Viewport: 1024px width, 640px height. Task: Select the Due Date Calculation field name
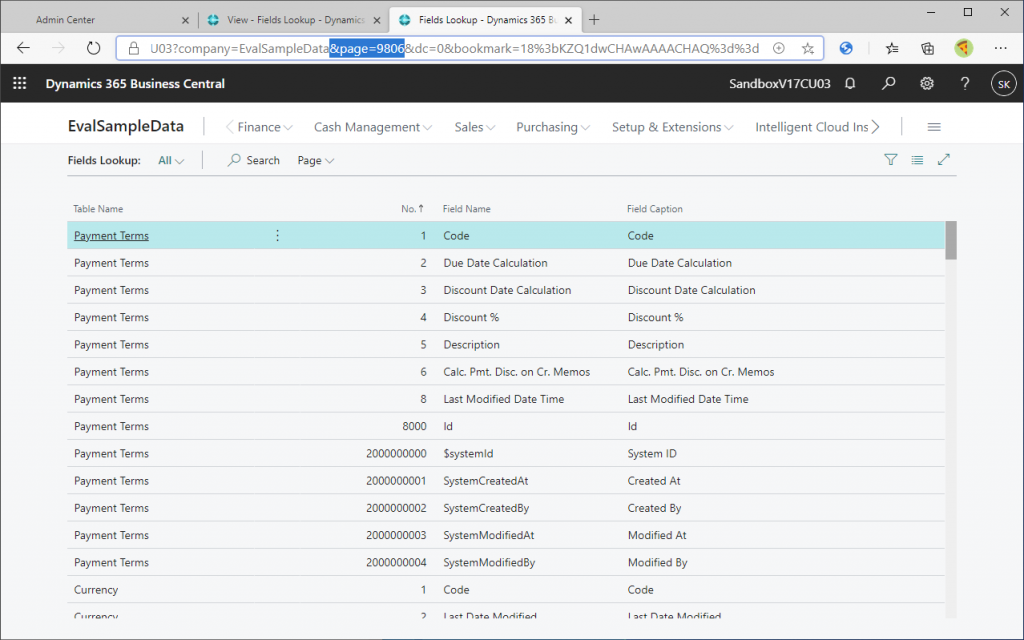click(x=495, y=263)
